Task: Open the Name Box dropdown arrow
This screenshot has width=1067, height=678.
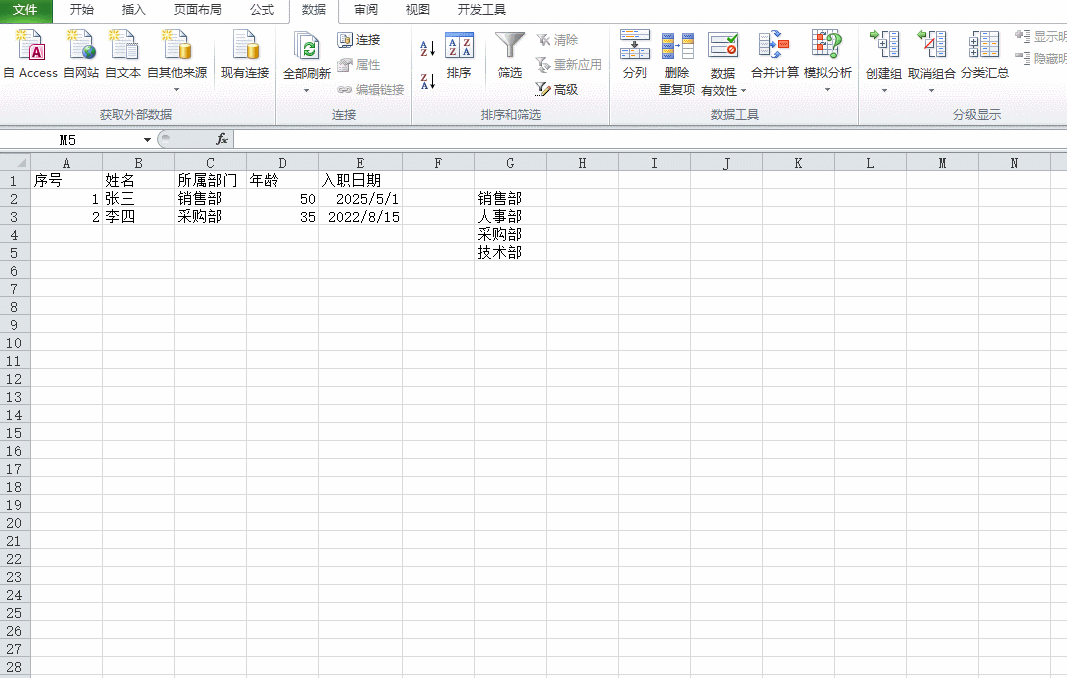Action: click(147, 140)
